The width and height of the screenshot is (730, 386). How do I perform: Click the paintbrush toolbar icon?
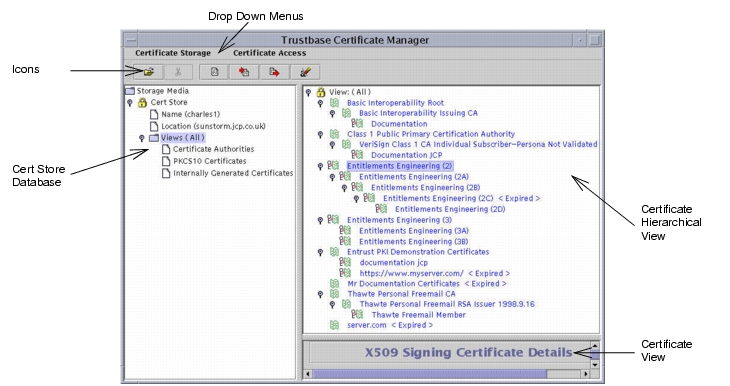point(305,72)
